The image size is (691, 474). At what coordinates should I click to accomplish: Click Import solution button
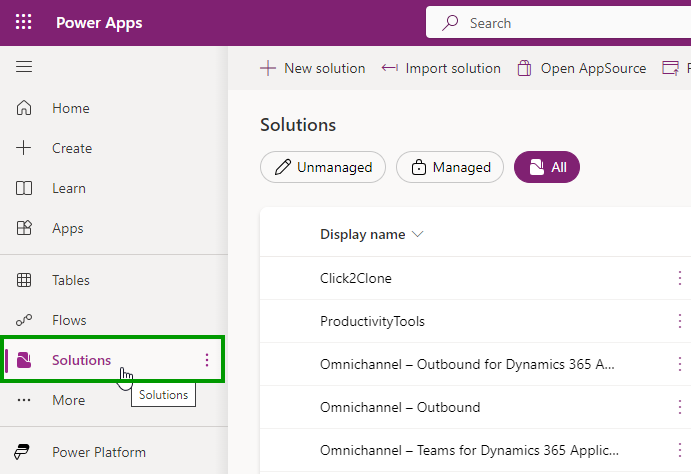coord(441,68)
